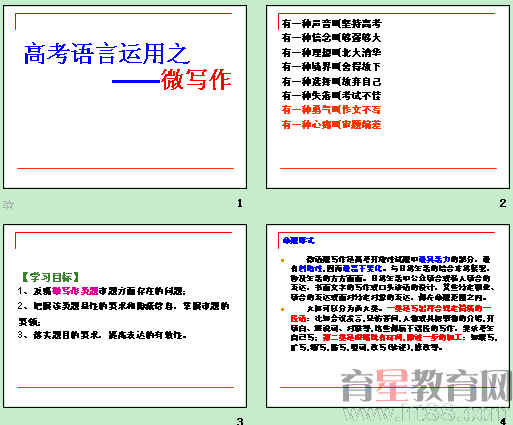Select the slide 3 学习目标 thumbnail
Viewport: 513px width, 425px height.
[125, 316]
